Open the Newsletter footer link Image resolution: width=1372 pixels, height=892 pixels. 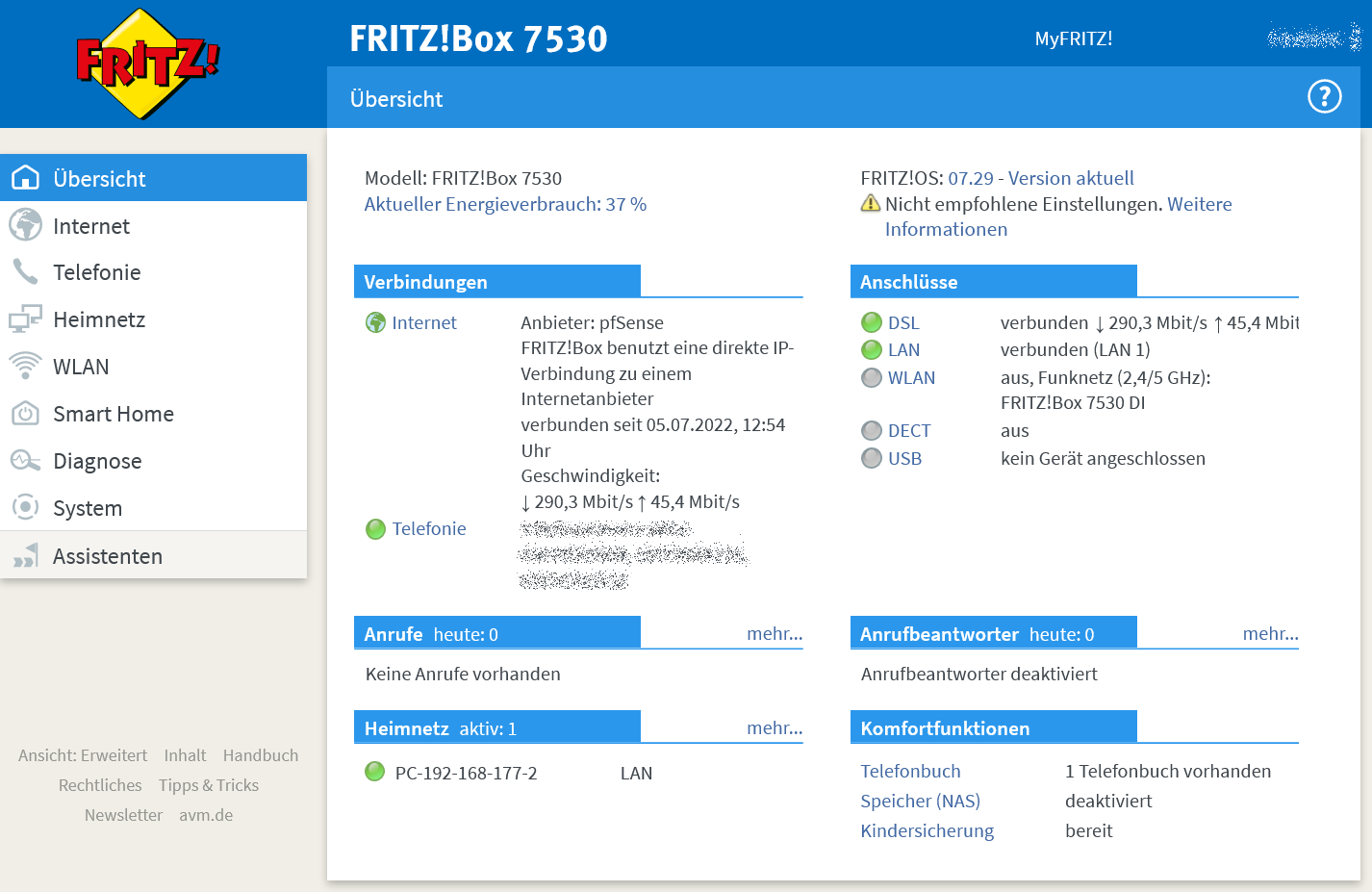pos(123,815)
